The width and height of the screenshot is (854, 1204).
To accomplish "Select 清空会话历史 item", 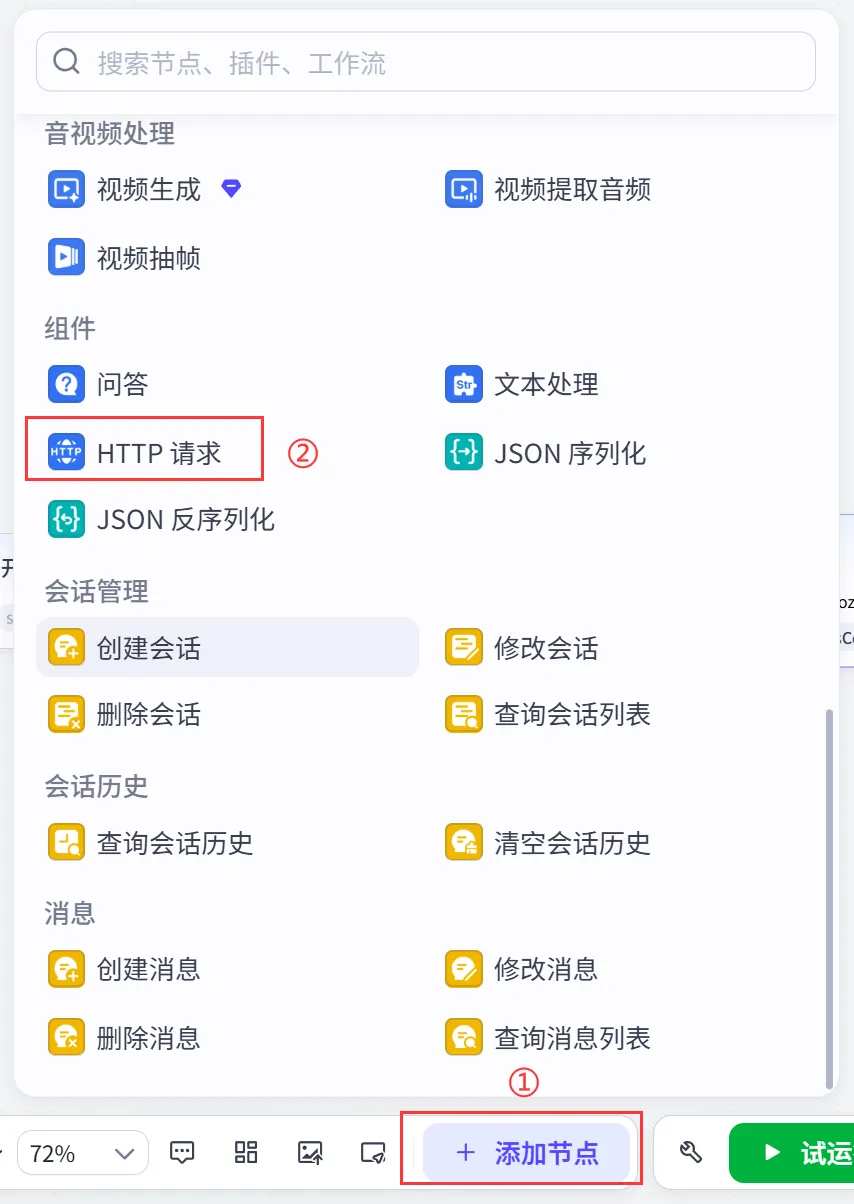I will coord(548,843).
